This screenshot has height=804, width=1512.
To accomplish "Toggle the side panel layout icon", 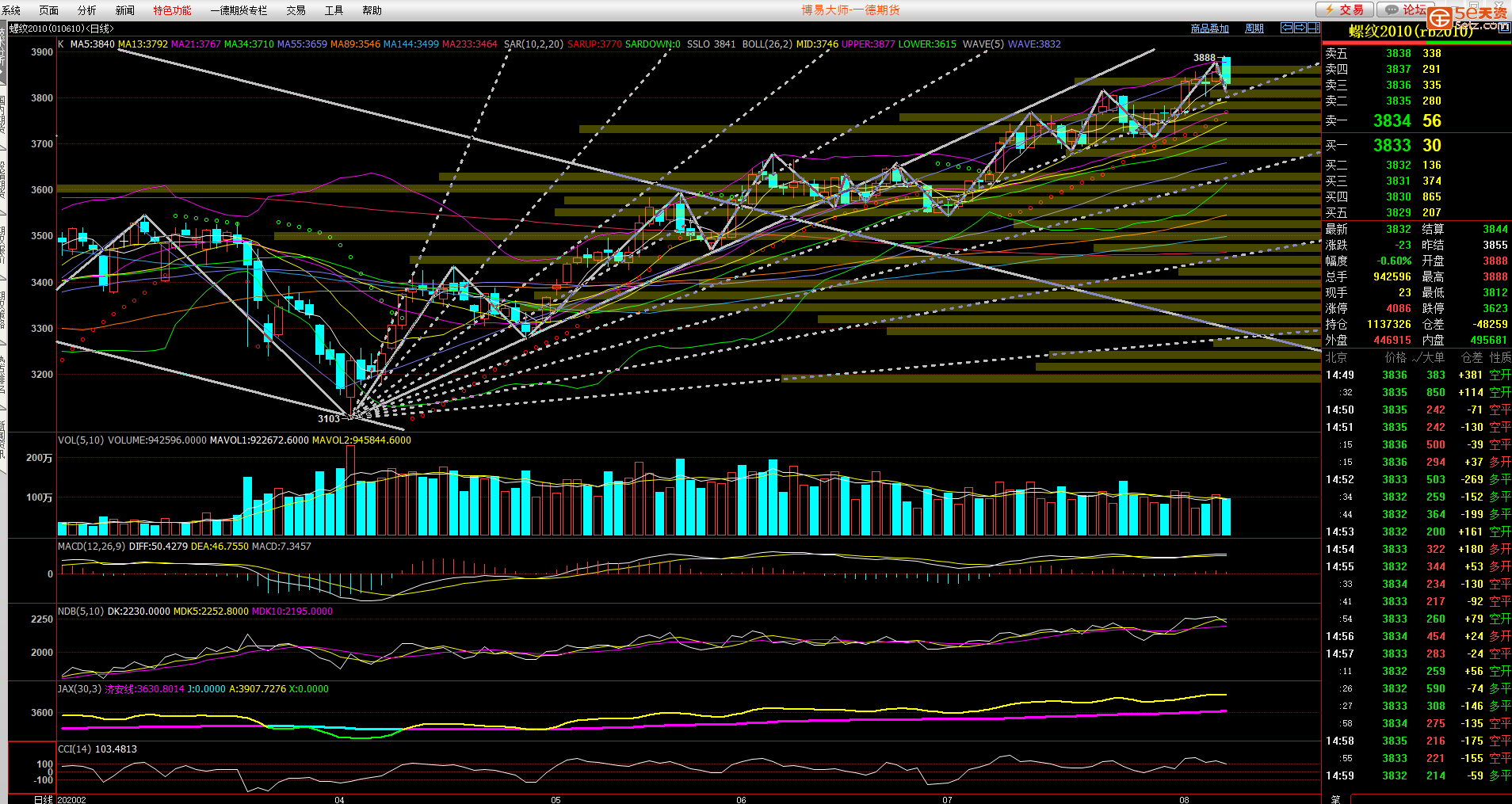I will pos(1314,28).
